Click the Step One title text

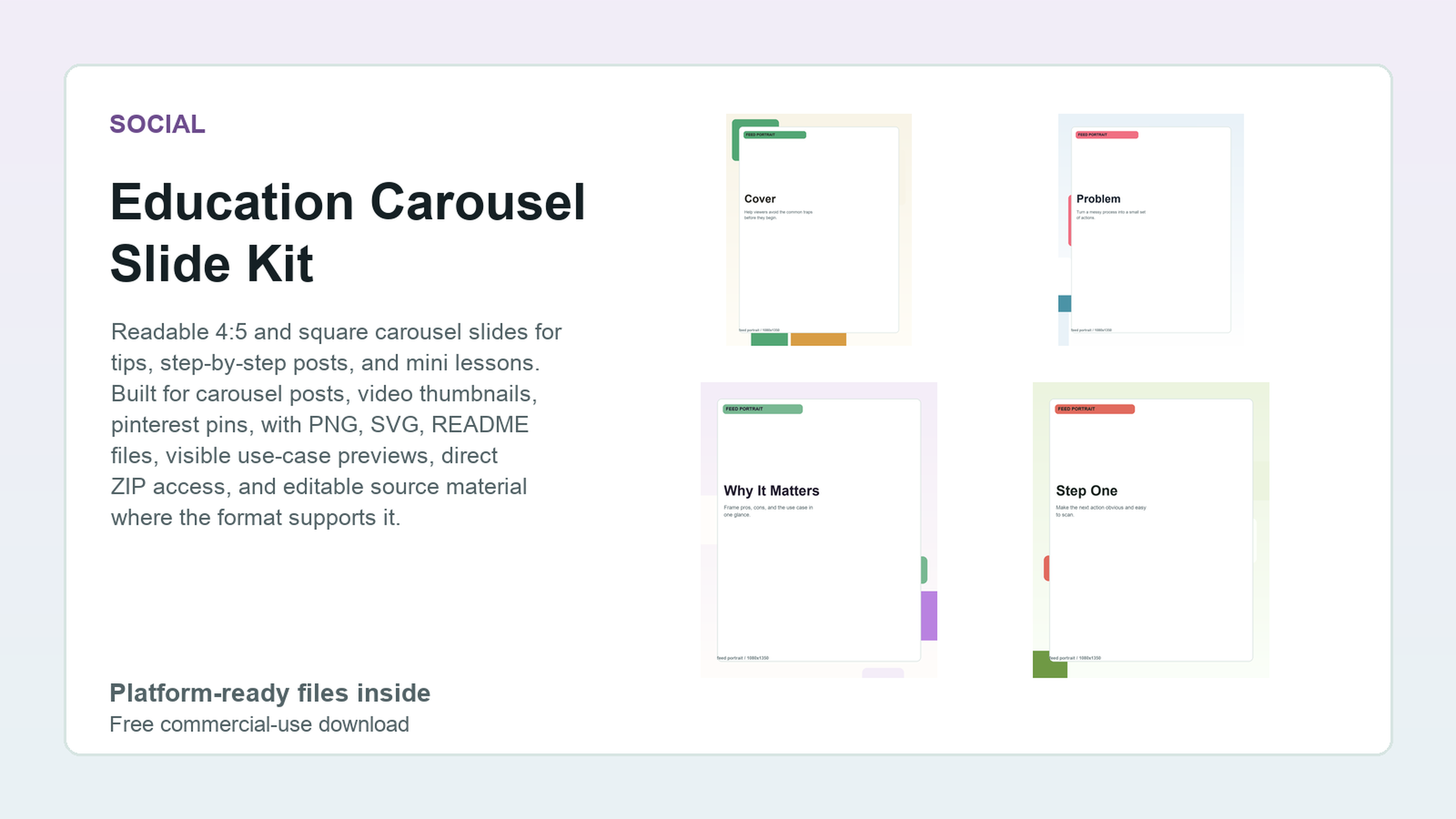click(1087, 490)
